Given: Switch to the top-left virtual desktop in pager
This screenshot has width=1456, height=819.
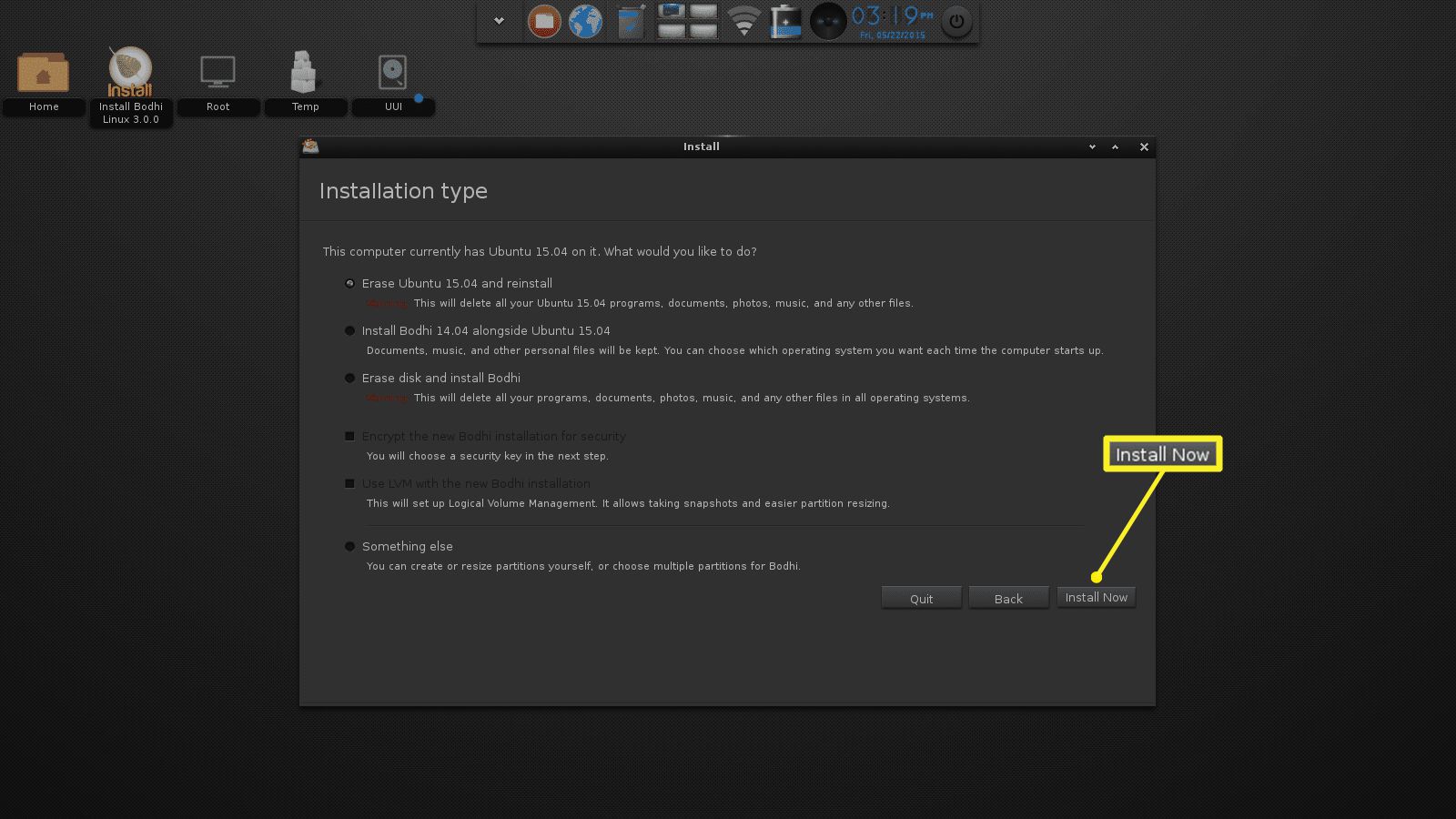Looking at the screenshot, I should [x=672, y=12].
